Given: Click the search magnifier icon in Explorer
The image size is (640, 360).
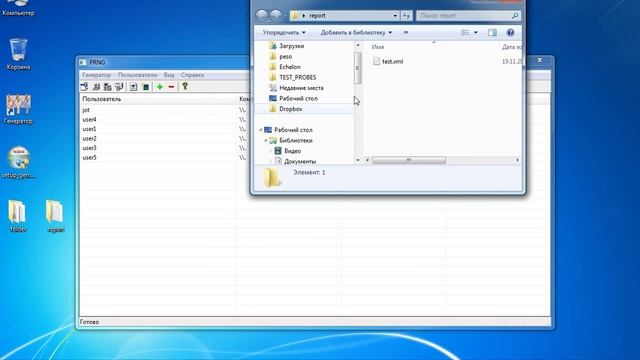Looking at the screenshot, I should (x=515, y=16).
